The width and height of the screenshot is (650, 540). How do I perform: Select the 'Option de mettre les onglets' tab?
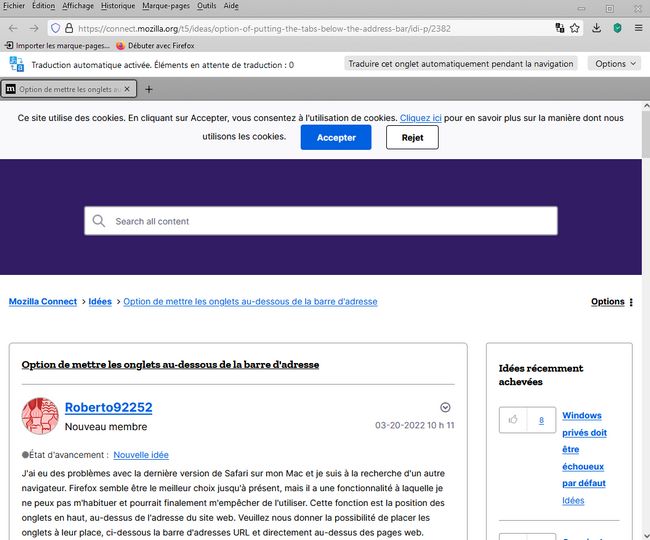pyautogui.click(x=68, y=89)
